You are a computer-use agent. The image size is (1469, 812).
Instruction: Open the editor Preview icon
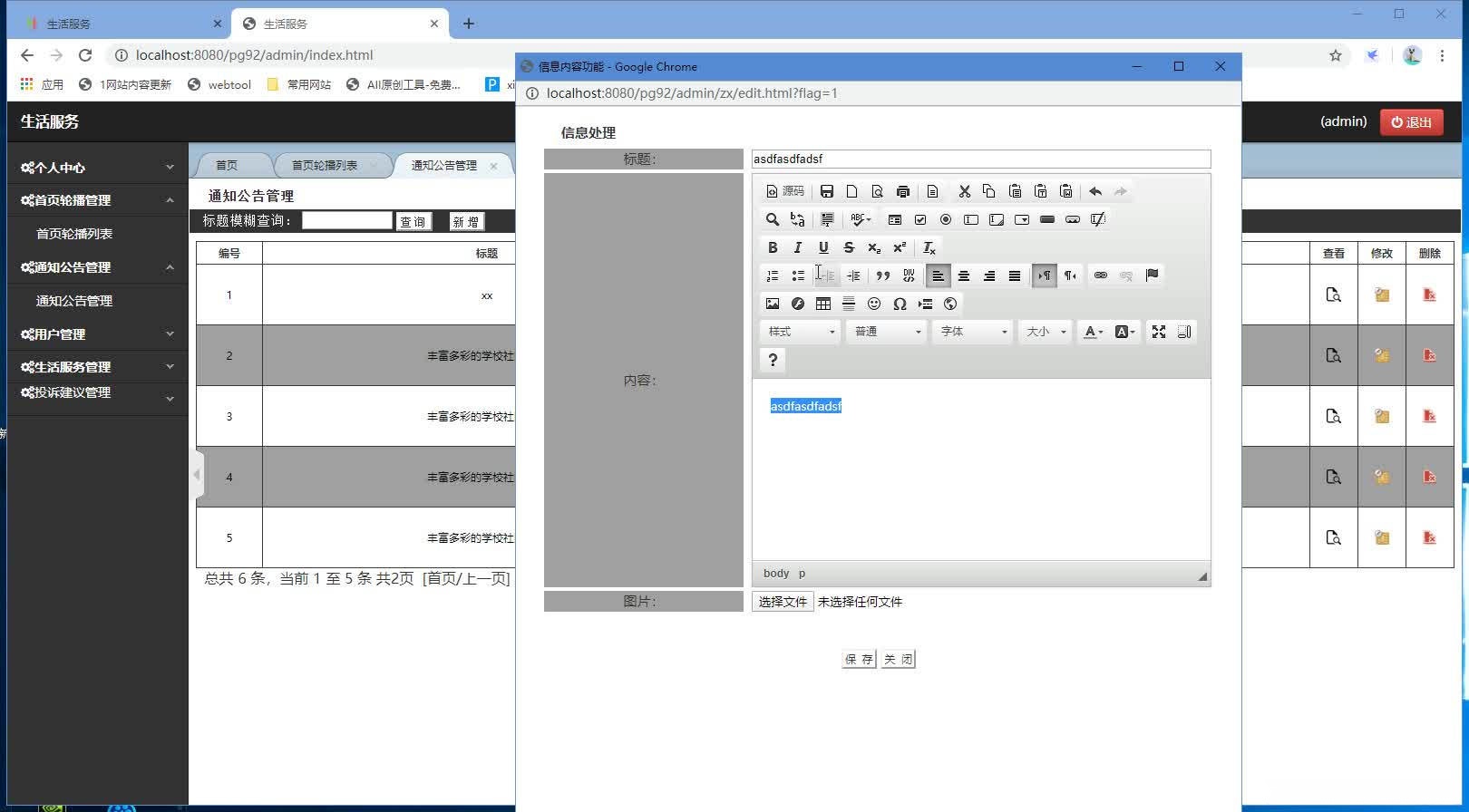pyautogui.click(x=877, y=191)
